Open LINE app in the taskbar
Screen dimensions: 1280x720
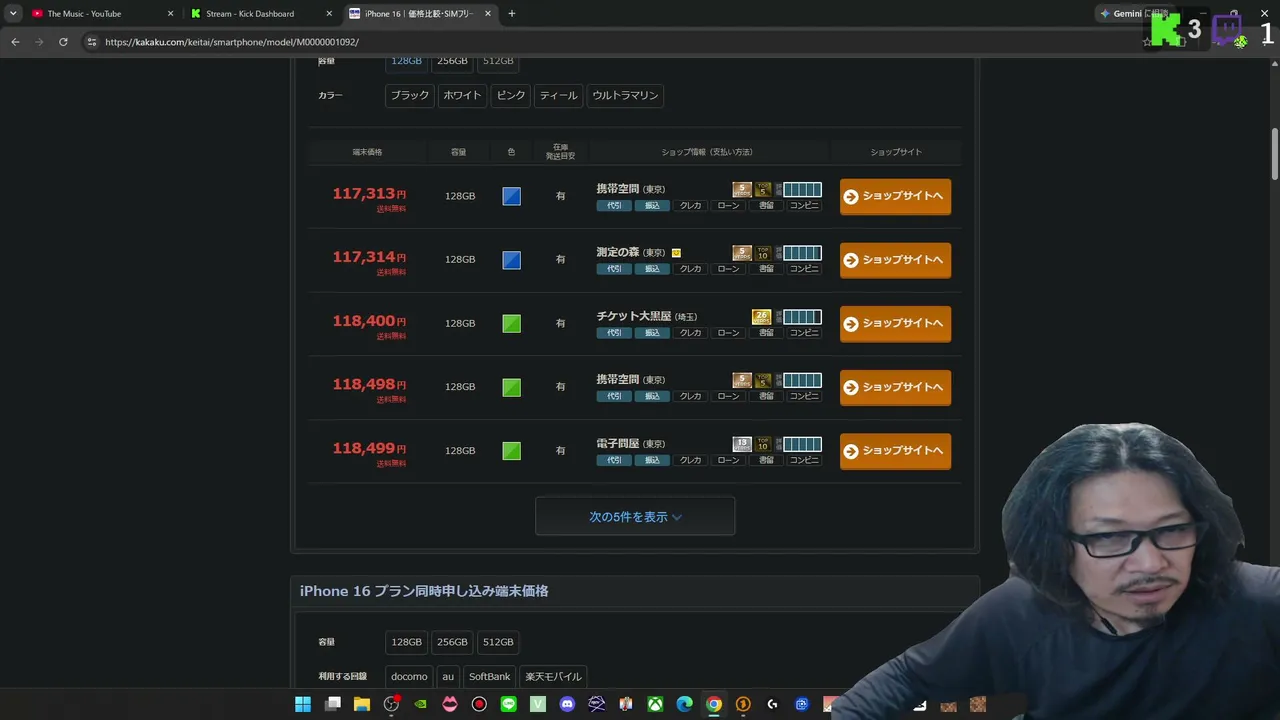(x=509, y=704)
